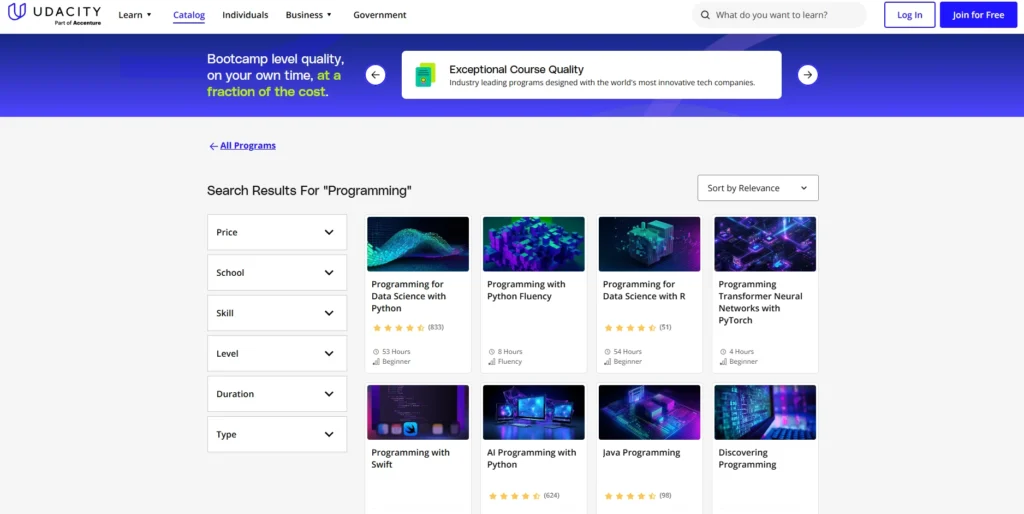This screenshot has width=1024, height=514.
Task: Click the search magnifier icon
Action: tap(705, 15)
